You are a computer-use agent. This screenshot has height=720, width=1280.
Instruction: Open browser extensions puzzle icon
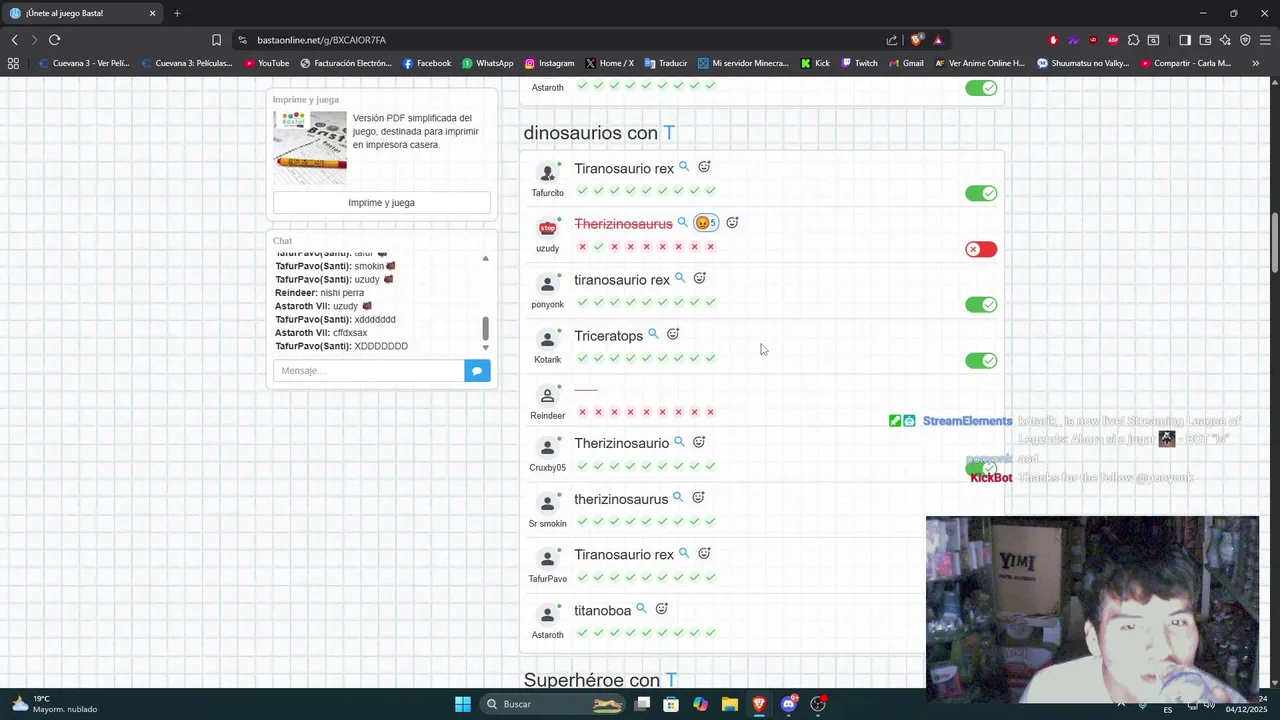1133,40
